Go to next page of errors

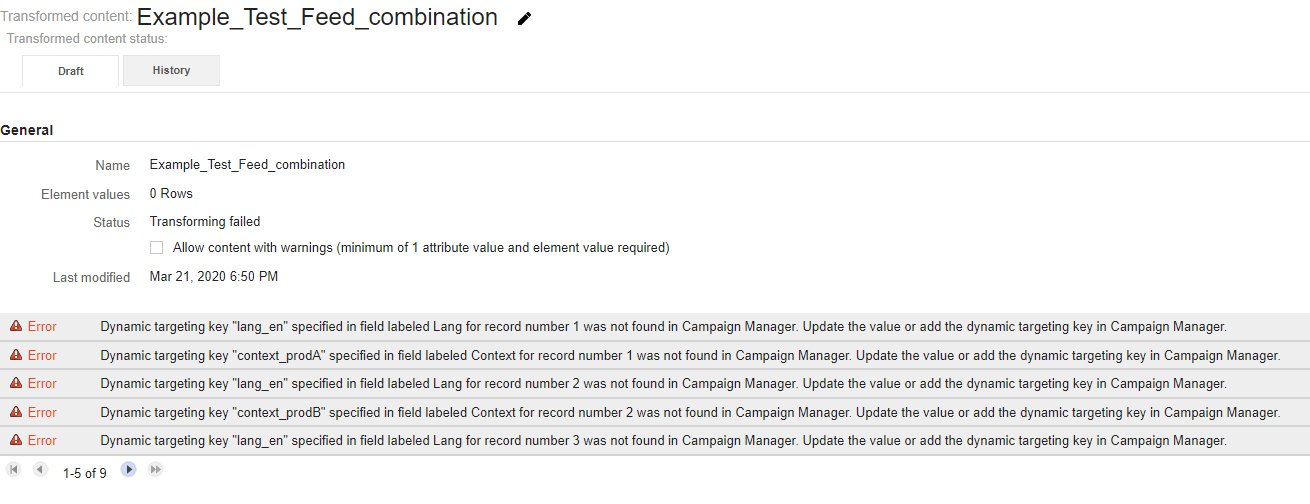click(x=129, y=469)
